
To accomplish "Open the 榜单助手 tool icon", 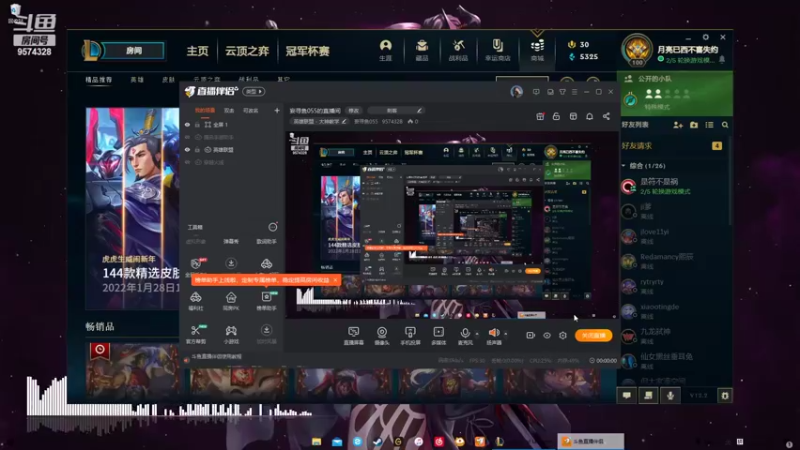I will [x=266, y=301].
